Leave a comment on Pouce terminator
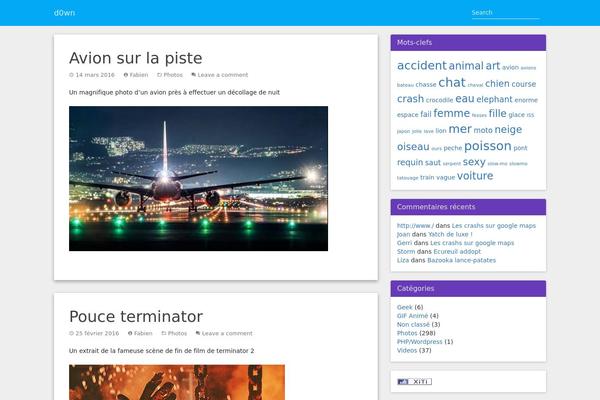Image resolution: width=600 pixels, height=400 pixels. click(227, 333)
